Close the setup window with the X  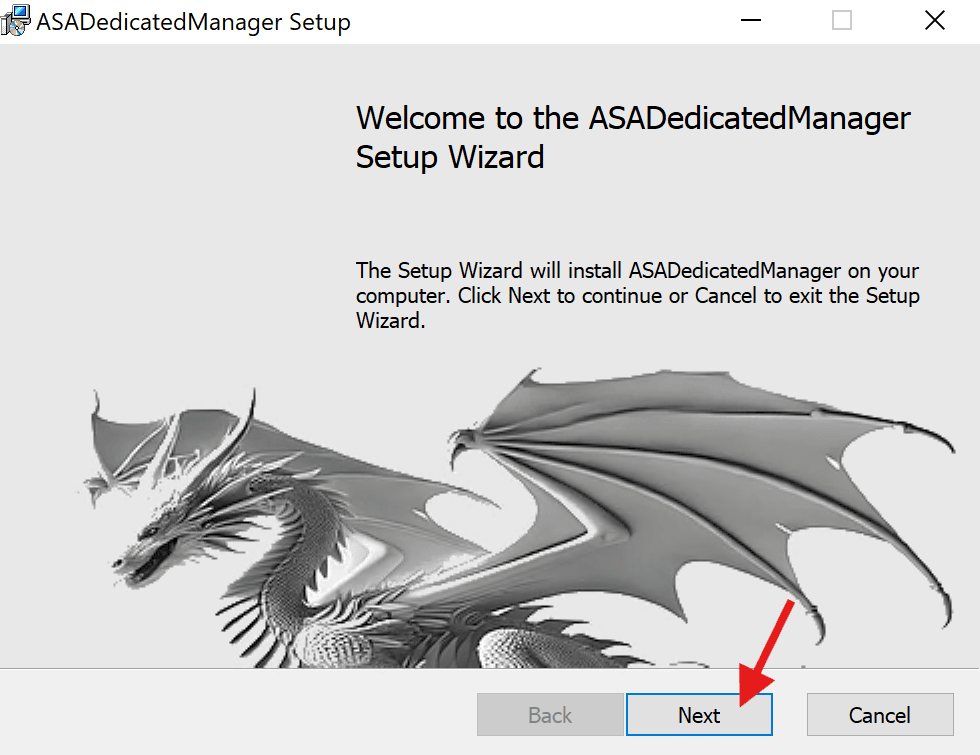tap(934, 21)
